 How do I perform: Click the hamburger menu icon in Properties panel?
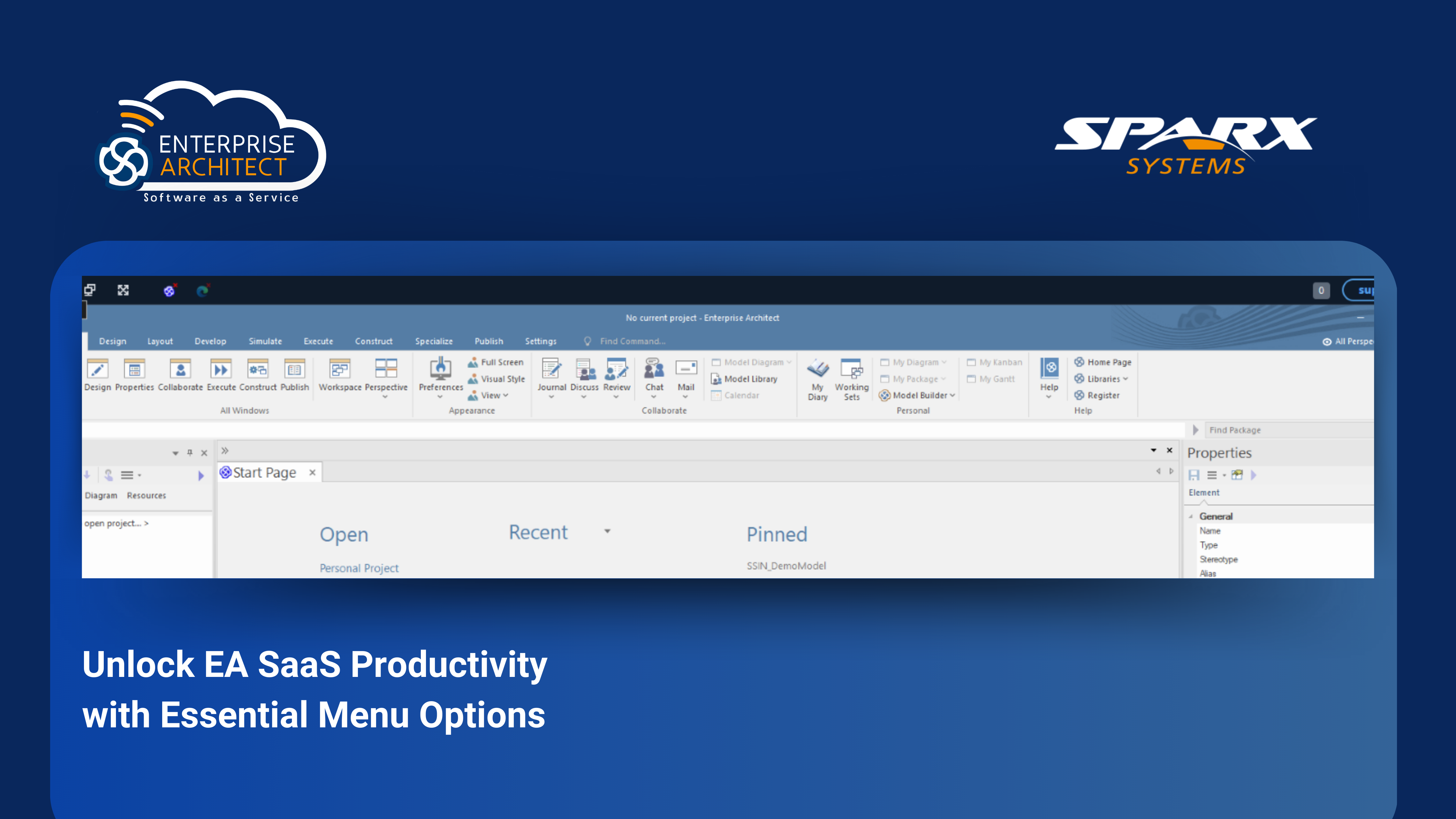(x=1212, y=475)
